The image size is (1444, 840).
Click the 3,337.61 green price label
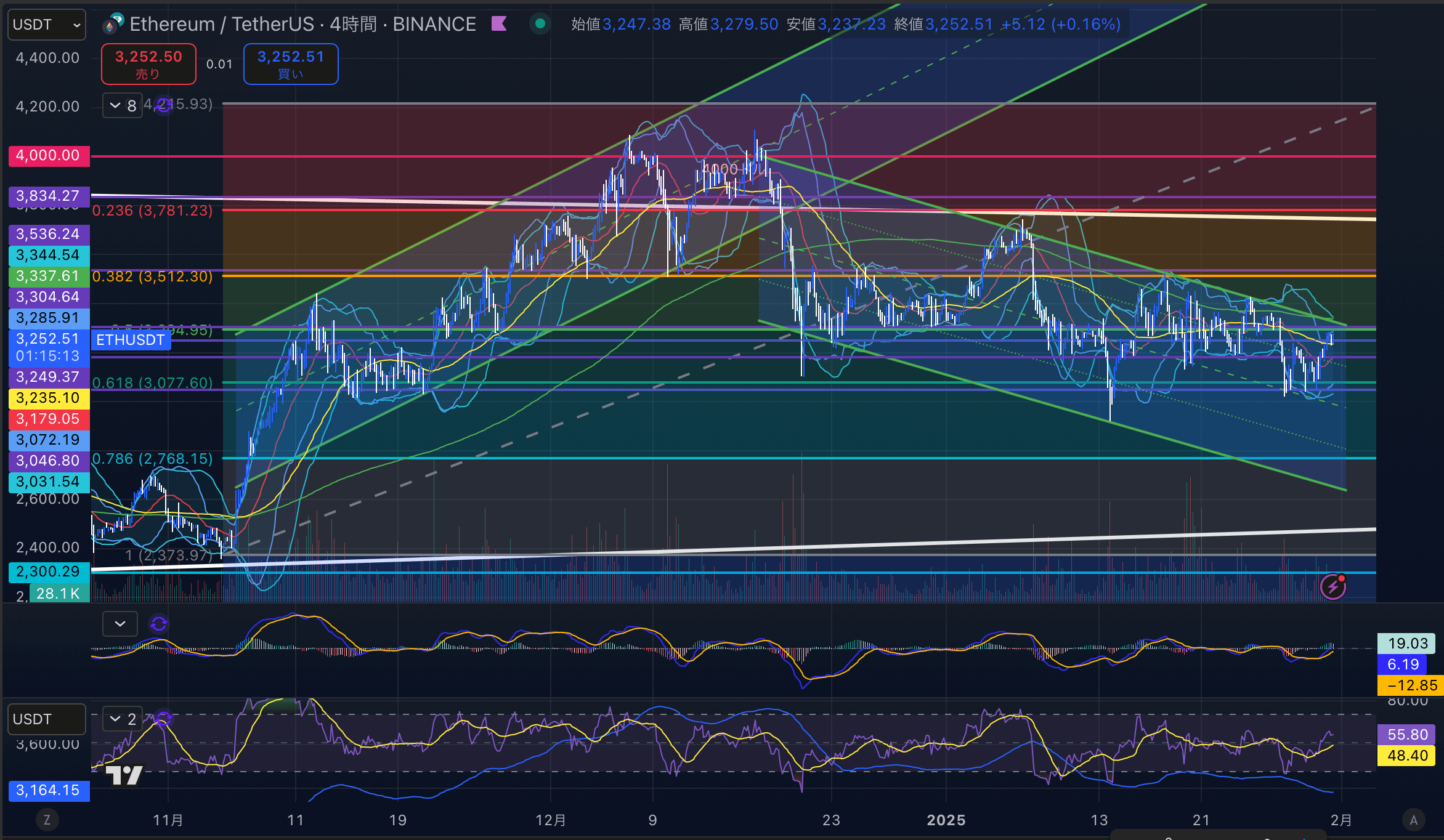(x=49, y=276)
